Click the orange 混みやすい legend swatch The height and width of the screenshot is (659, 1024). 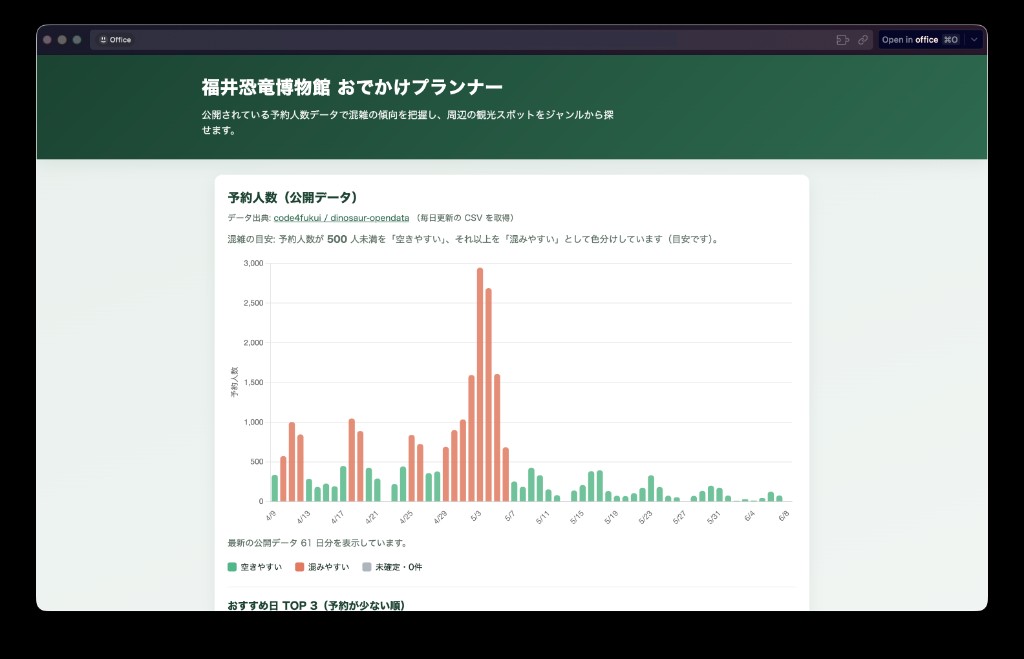coord(300,567)
